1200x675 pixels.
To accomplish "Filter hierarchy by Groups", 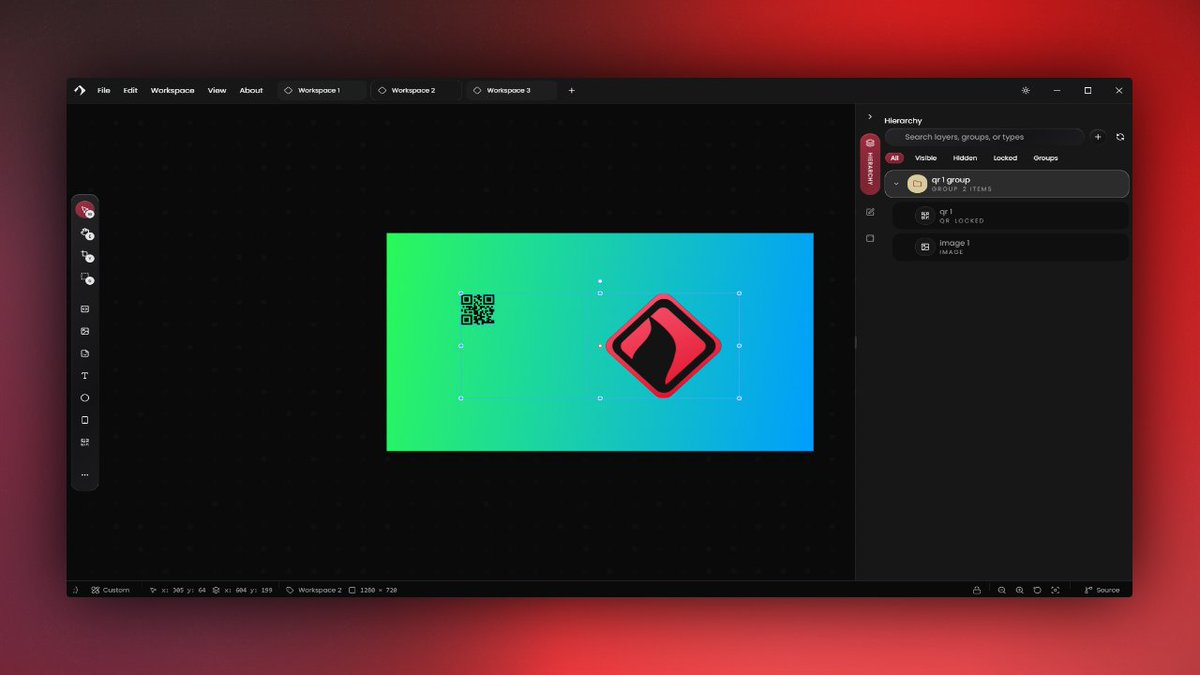I will coord(1046,158).
